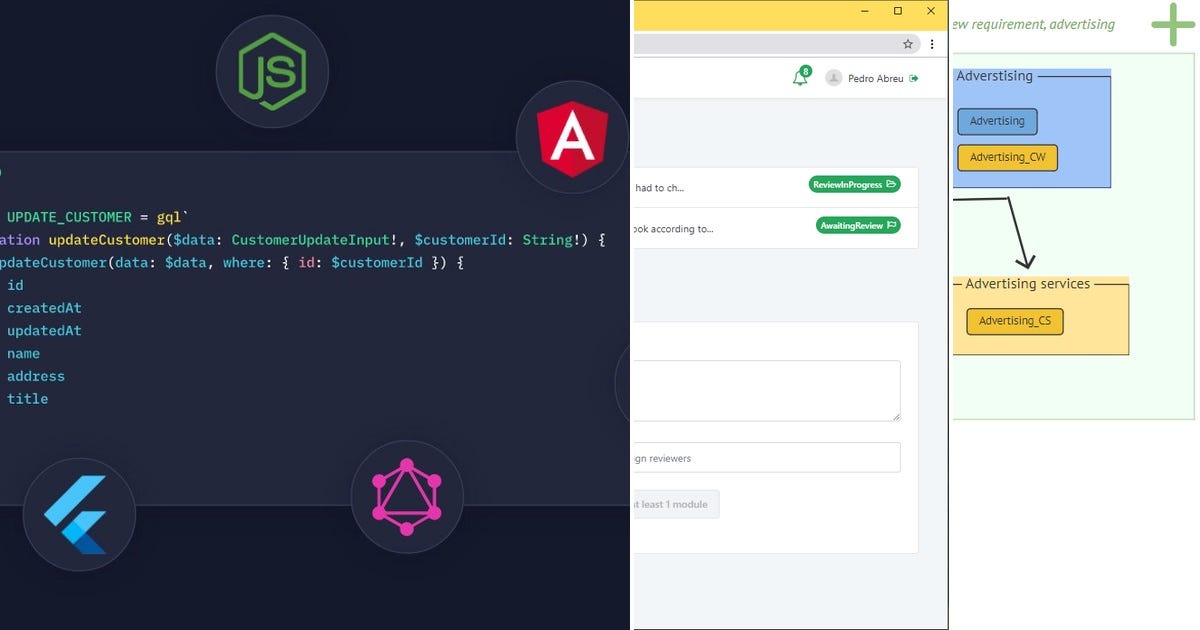This screenshot has height=630, width=1200.
Task: Open the browser three-dot menu
Action: pos(932,44)
